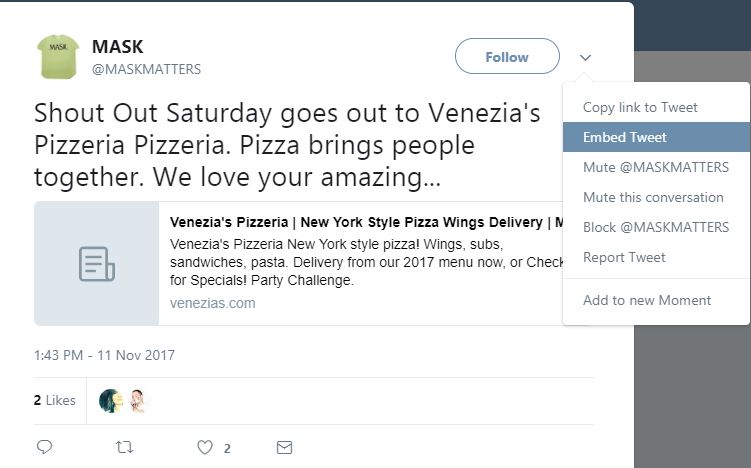
Task: Select Mute this conversation
Action: tap(653, 197)
